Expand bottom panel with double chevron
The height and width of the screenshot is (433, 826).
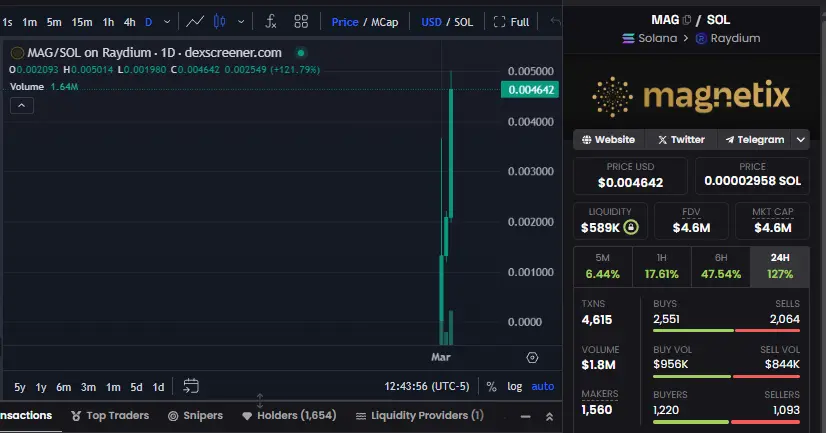click(x=549, y=417)
